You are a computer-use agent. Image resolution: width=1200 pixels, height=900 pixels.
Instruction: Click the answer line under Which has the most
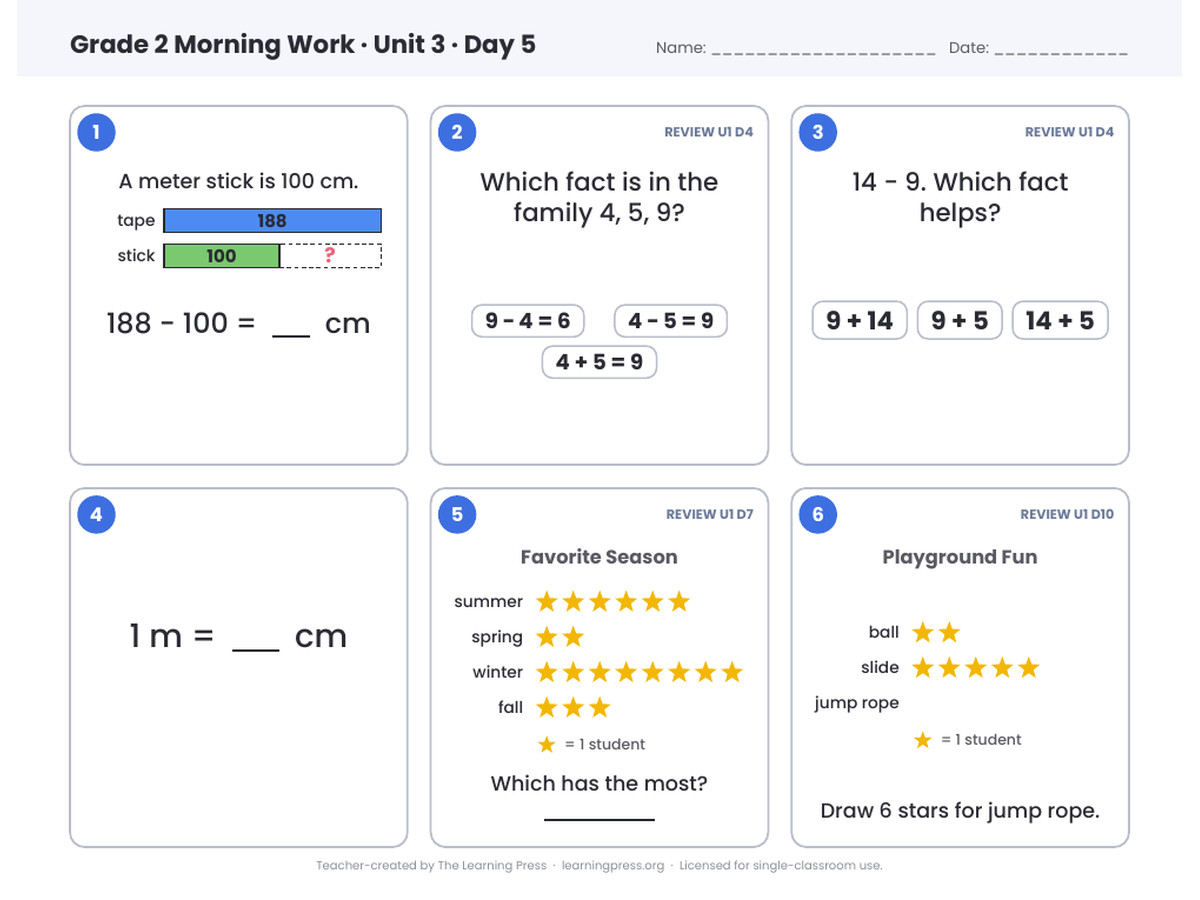click(x=599, y=820)
